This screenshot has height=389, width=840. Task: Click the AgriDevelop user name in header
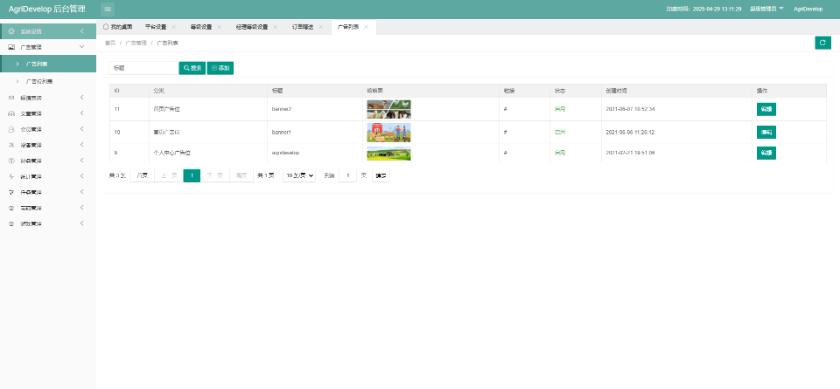tap(808, 9)
